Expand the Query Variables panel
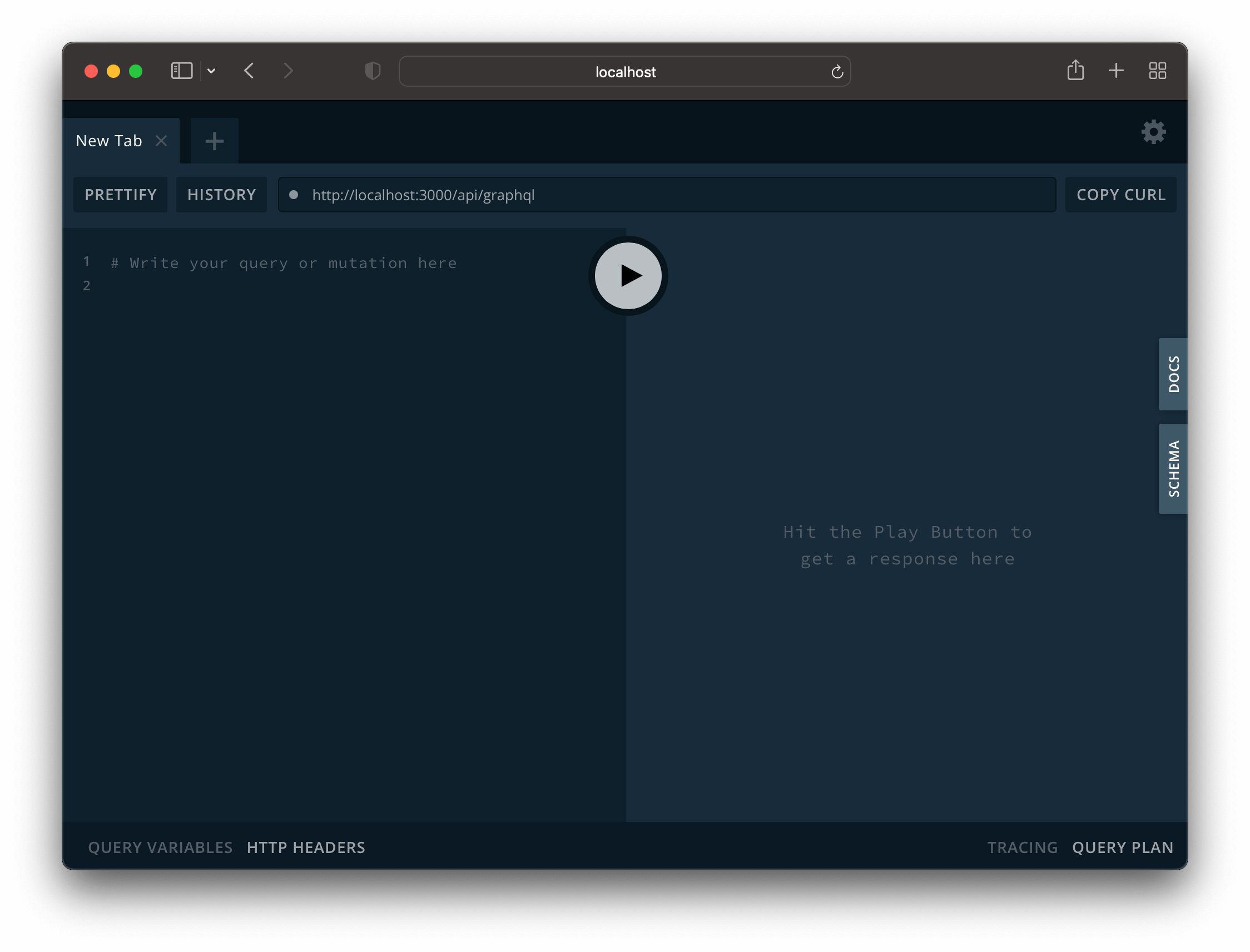Image resolution: width=1250 pixels, height=952 pixels. click(x=160, y=847)
